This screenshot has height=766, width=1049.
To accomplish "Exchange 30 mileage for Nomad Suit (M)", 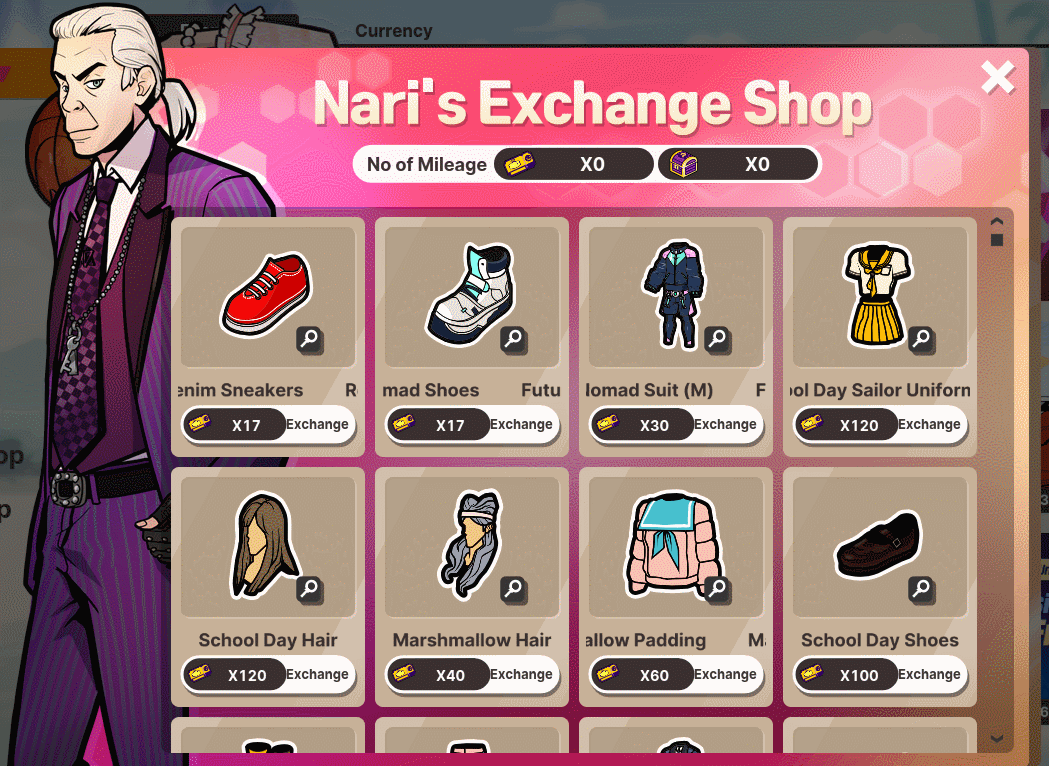I will (x=725, y=424).
